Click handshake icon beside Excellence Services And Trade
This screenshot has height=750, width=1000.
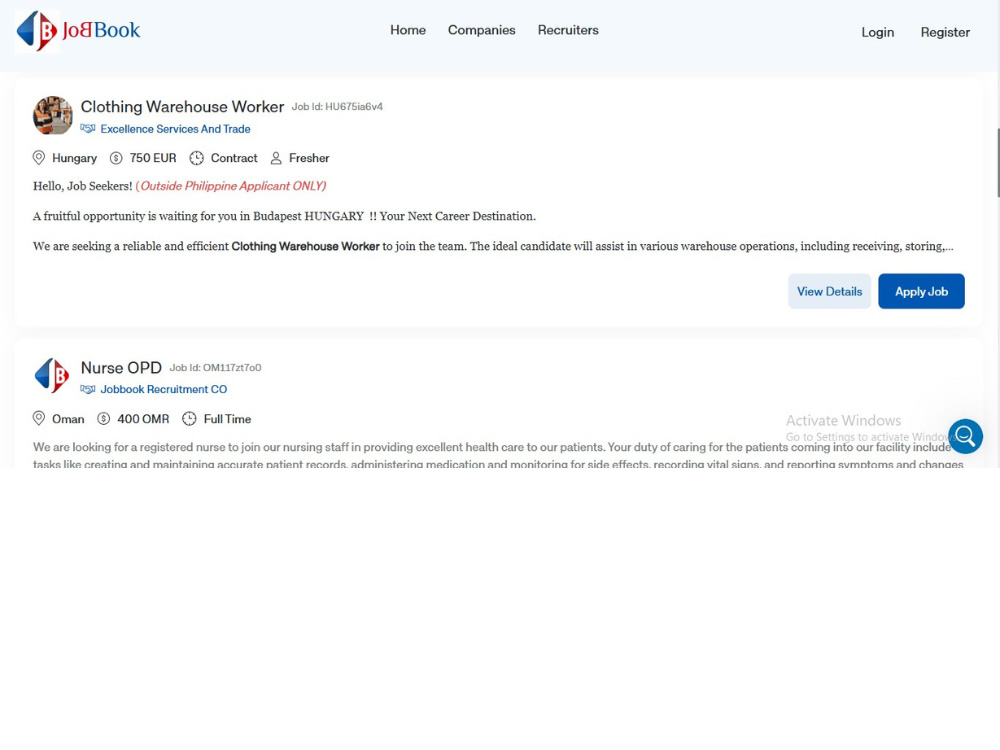pyautogui.click(x=87, y=129)
